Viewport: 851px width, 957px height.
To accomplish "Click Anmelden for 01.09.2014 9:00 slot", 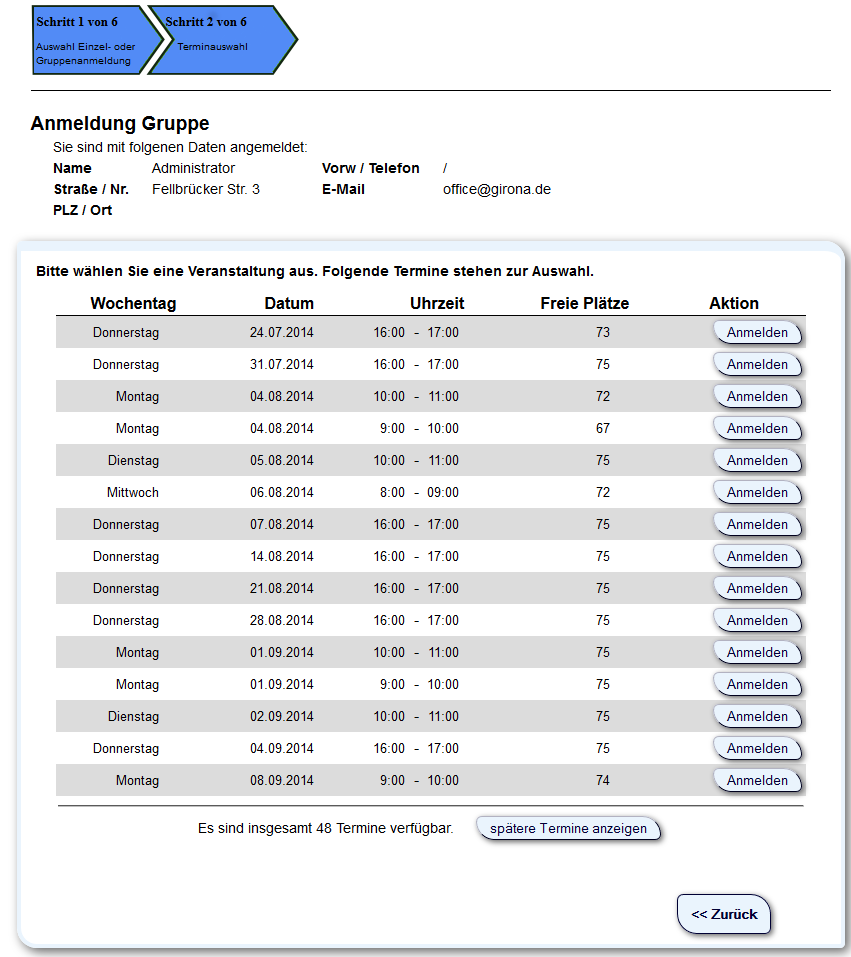I will (757, 685).
